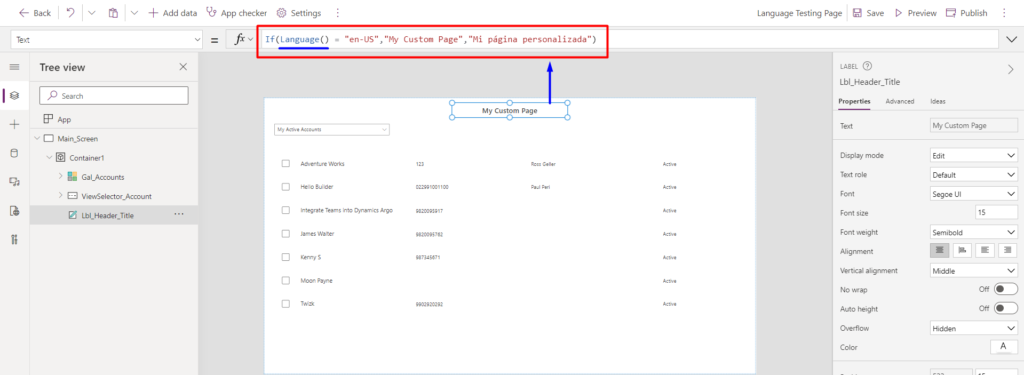Click inside the formula bar text

point(431,40)
